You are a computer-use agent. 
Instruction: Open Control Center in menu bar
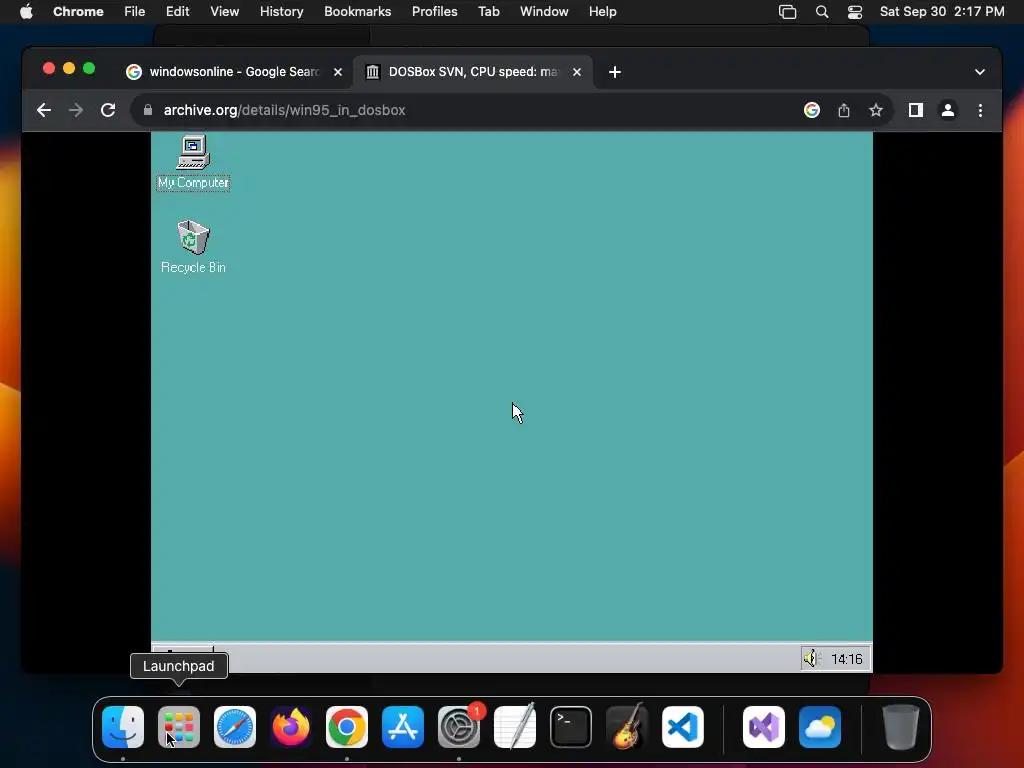(855, 12)
